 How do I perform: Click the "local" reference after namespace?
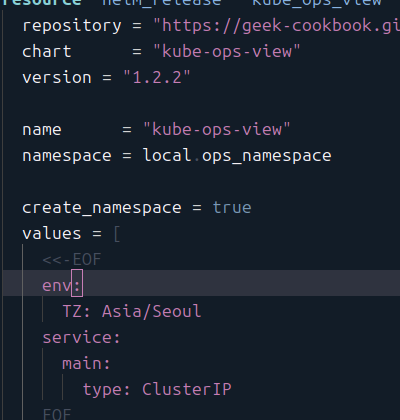167,155
